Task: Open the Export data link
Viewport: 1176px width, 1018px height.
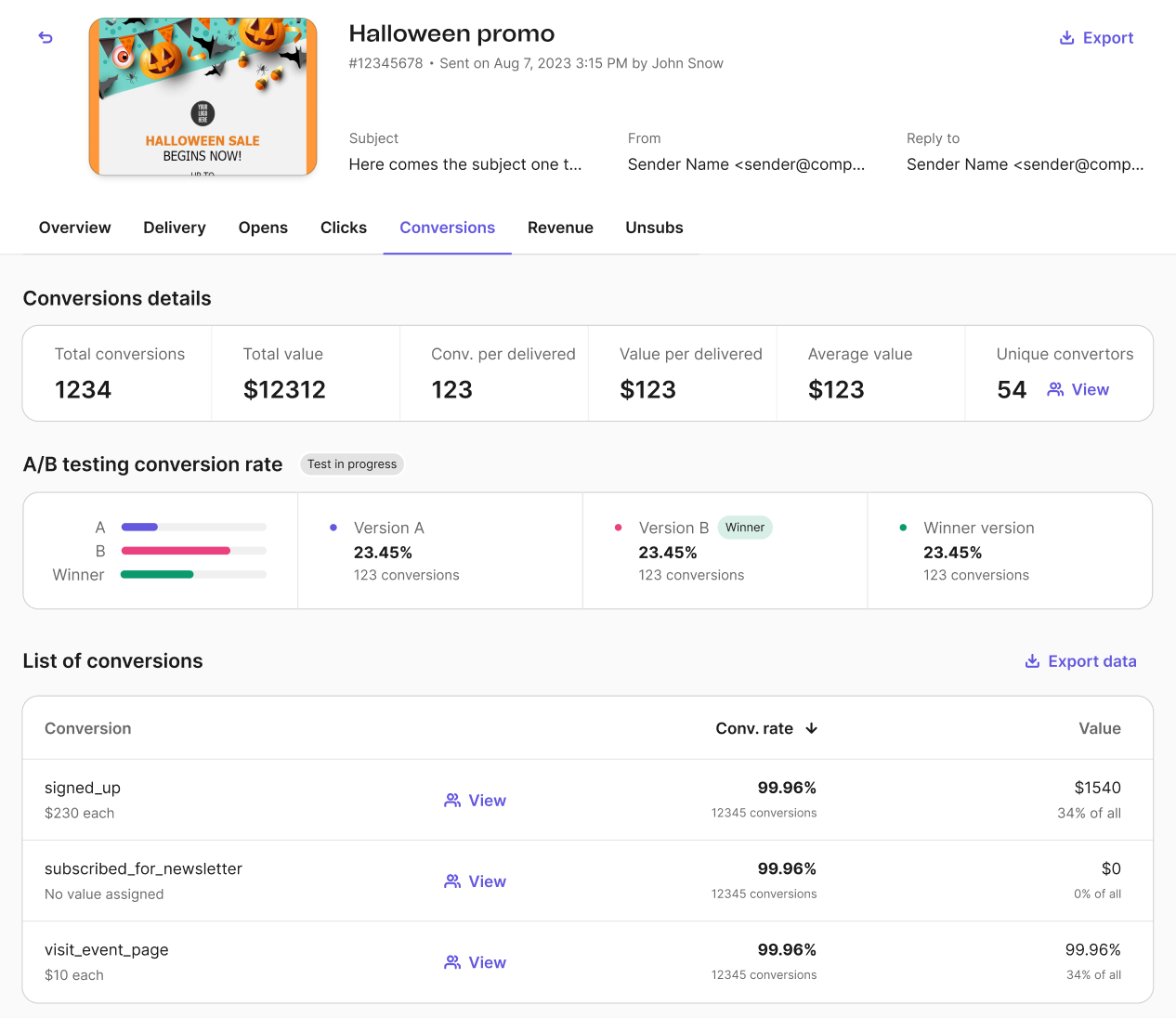Action: point(1092,660)
